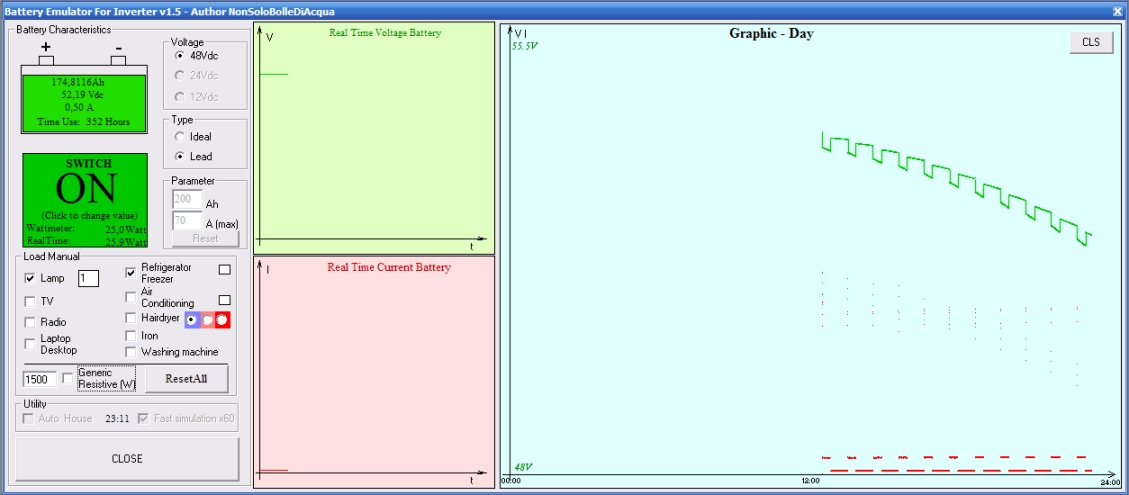Click the lamp quantity input field
Image resolution: width=1129 pixels, height=495 pixels.
point(88,279)
